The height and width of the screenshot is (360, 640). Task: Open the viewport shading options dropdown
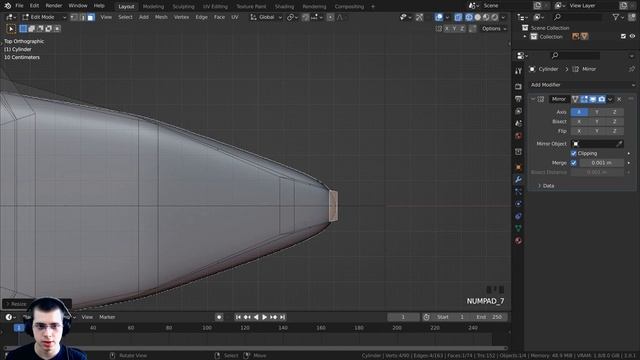point(503,17)
